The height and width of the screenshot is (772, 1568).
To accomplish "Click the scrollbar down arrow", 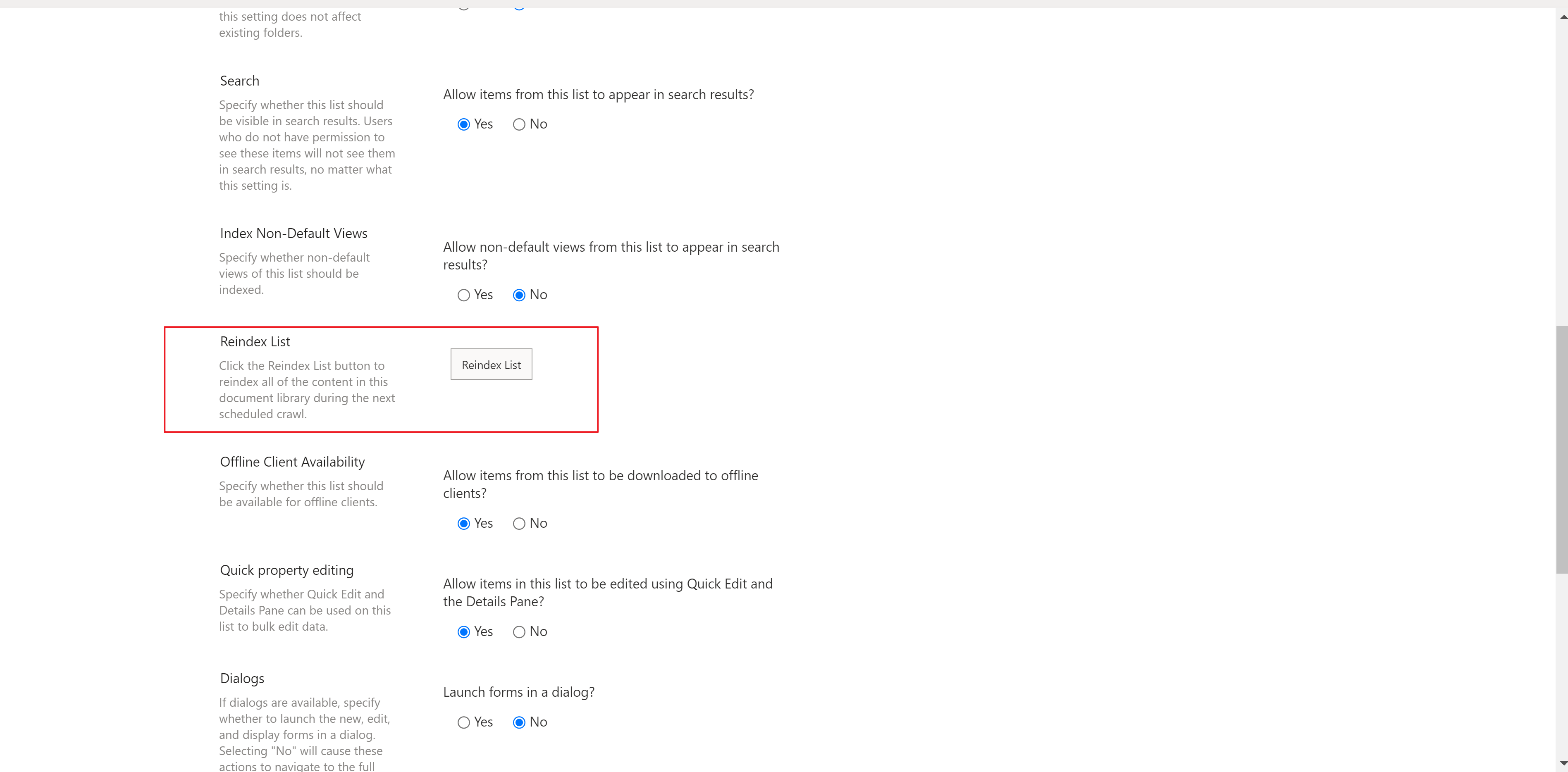I will tap(1563, 763).
